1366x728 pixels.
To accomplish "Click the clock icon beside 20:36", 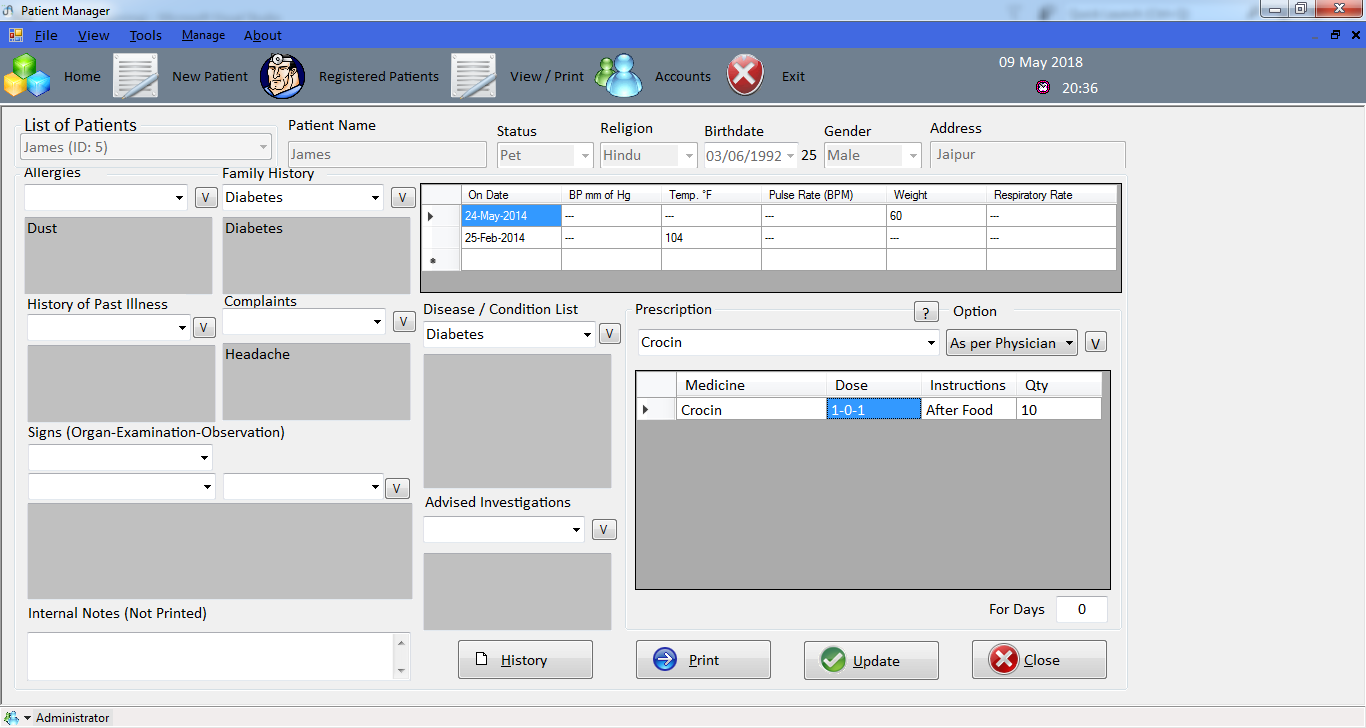I will 1043,87.
